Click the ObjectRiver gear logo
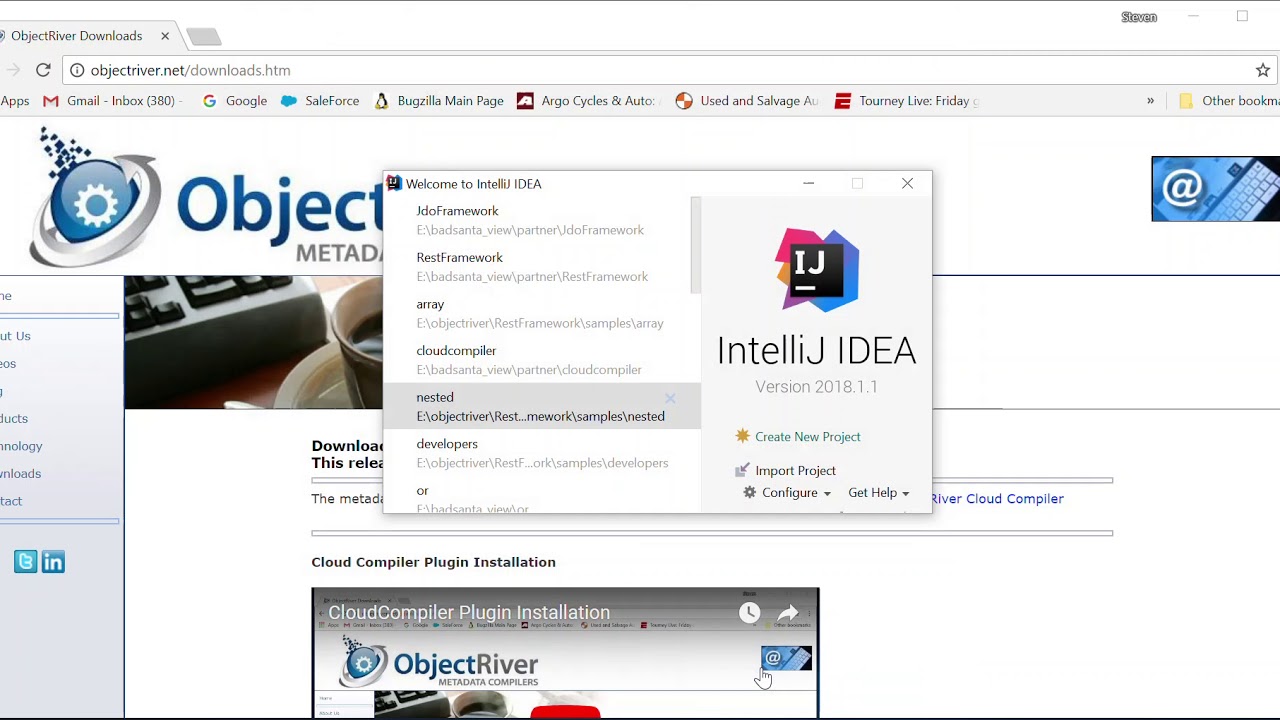 click(95, 198)
